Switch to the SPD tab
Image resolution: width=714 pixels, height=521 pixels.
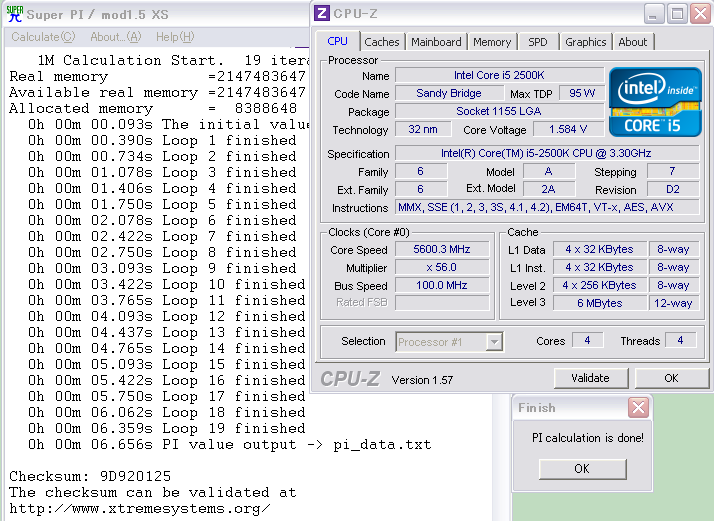pyautogui.click(x=538, y=42)
